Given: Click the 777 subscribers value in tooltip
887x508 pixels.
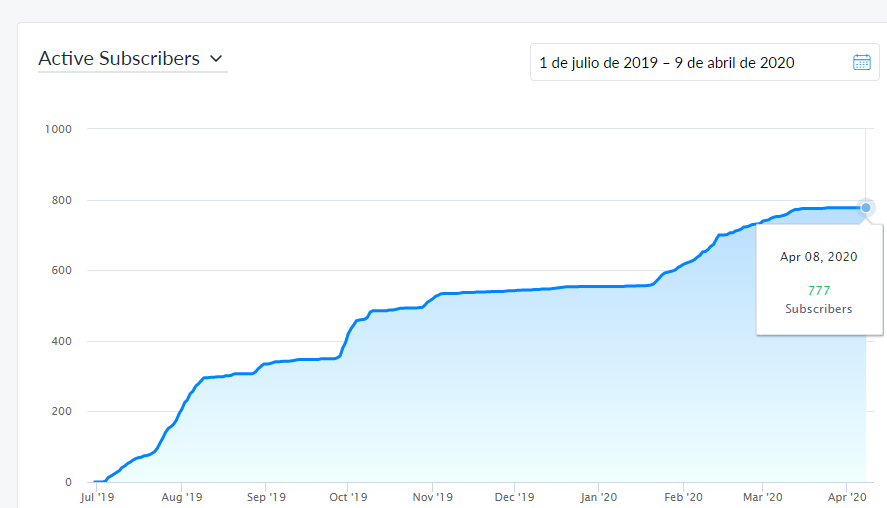Looking at the screenshot, I should tap(819, 291).
